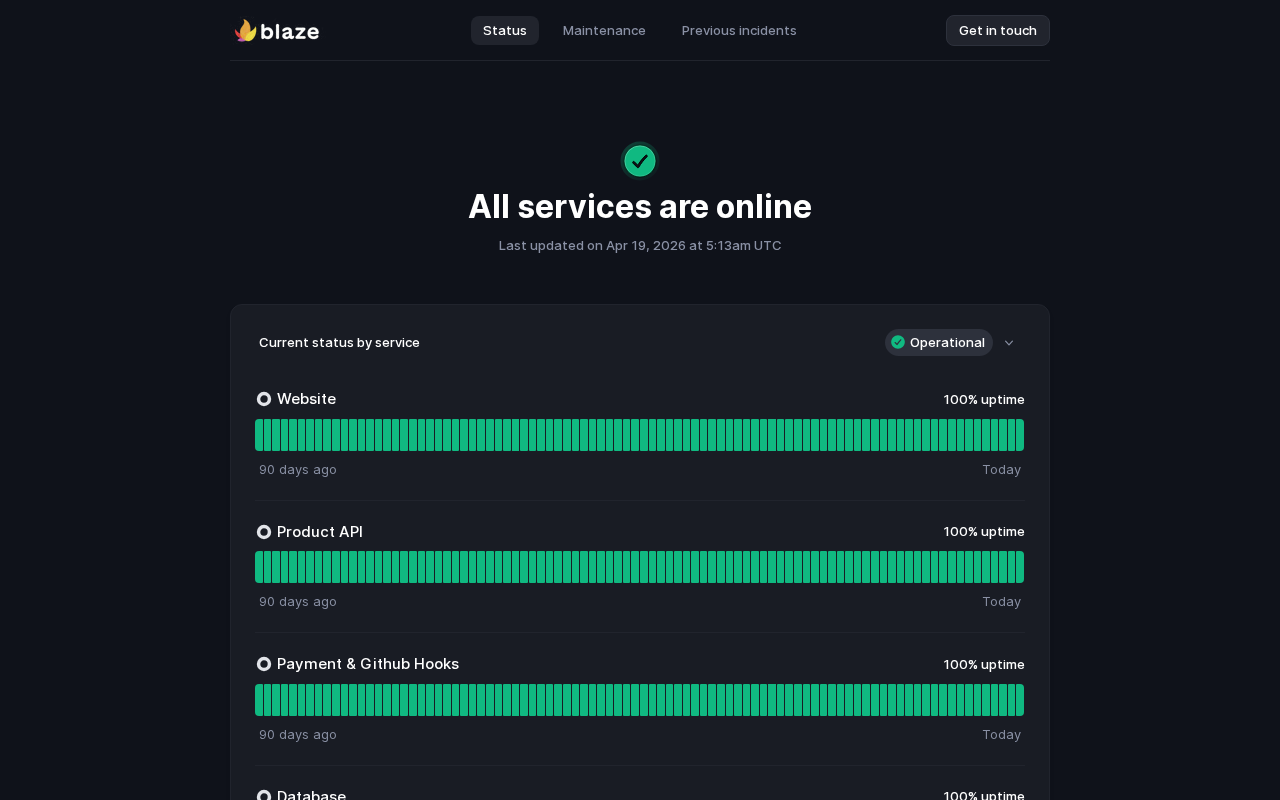The width and height of the screenshot is (1280, 800).
Task: Open the Operational status filter badge
Action: point(939,342)
